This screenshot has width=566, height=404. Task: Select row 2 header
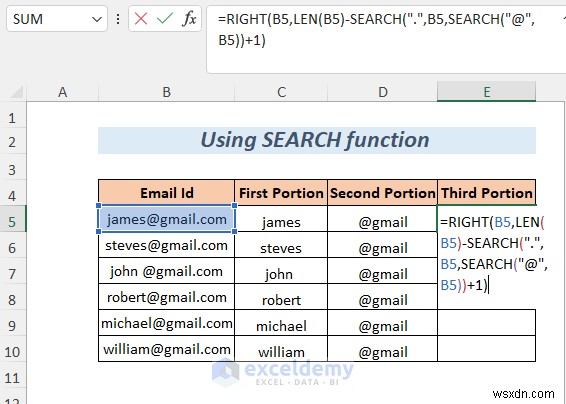(13, 142)
